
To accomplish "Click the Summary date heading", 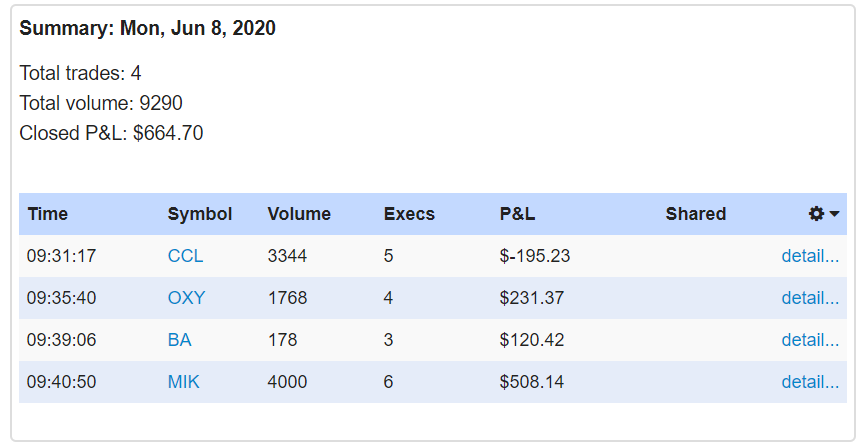I will point(148,29).
